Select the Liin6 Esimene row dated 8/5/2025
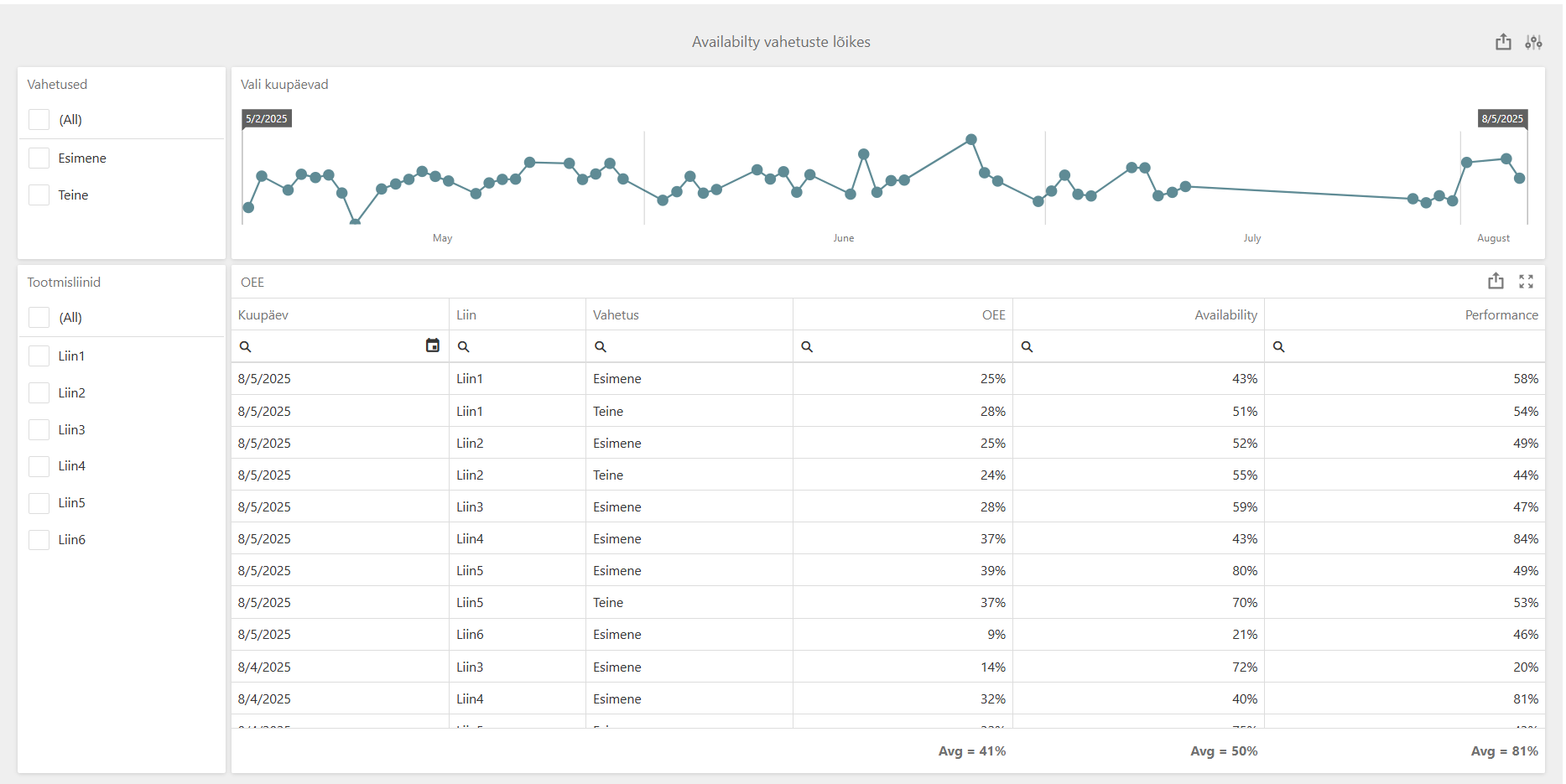The height and width of the screenshot is (784, 1566). tap(887, 635)
